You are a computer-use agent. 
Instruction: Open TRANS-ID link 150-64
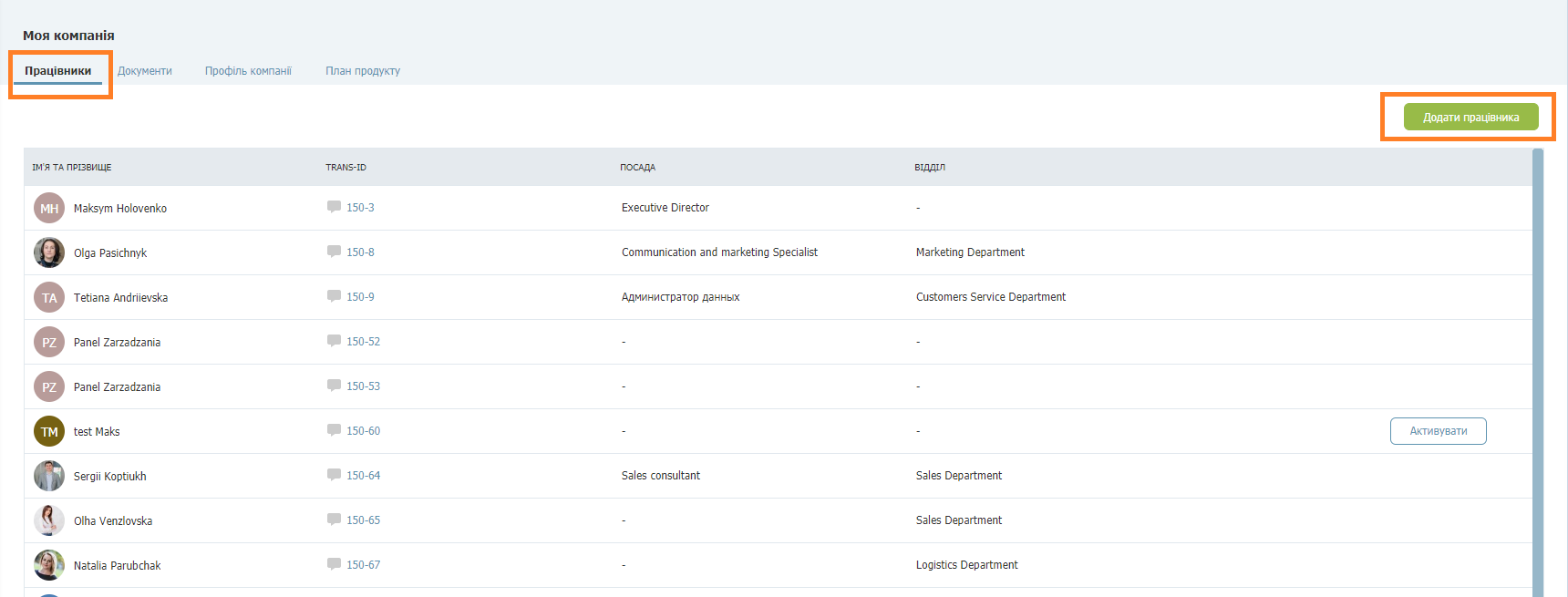tap(363, 476)
